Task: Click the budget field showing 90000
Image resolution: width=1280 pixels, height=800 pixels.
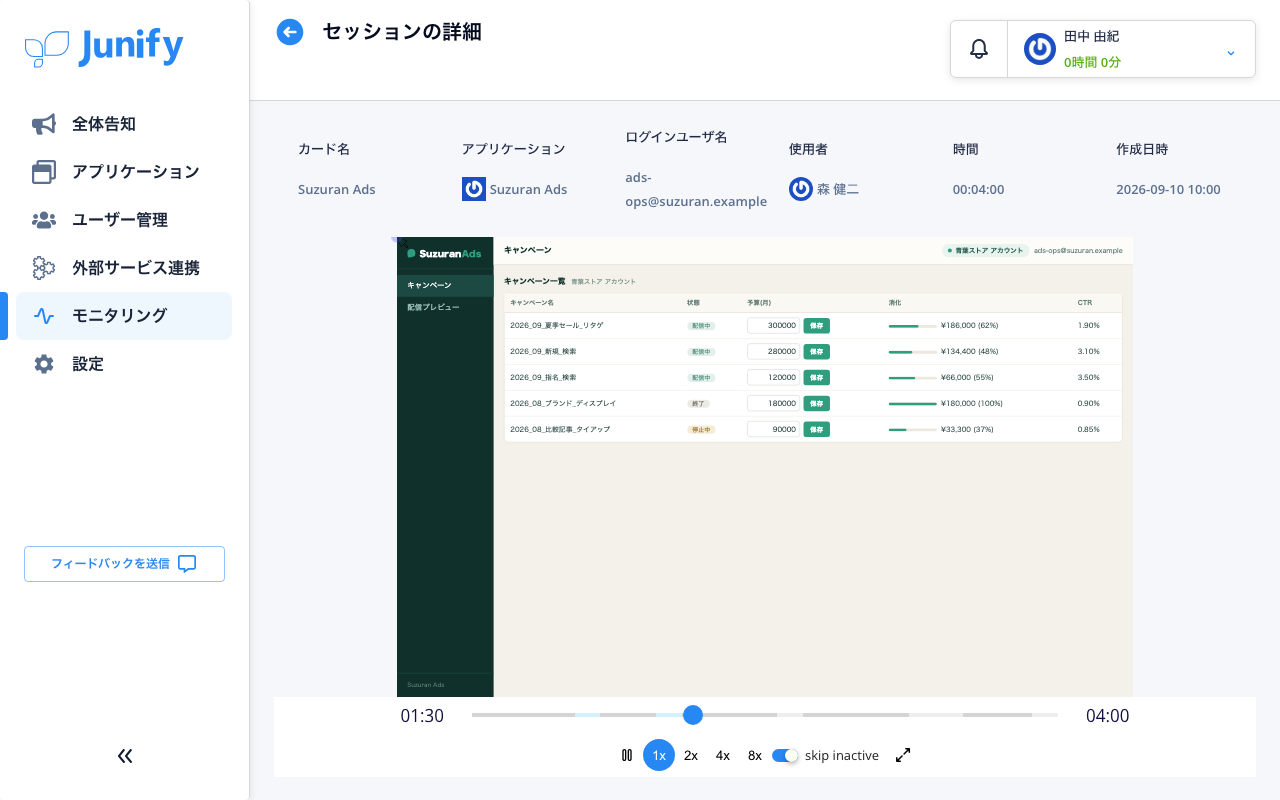Action: coord(773,429)
